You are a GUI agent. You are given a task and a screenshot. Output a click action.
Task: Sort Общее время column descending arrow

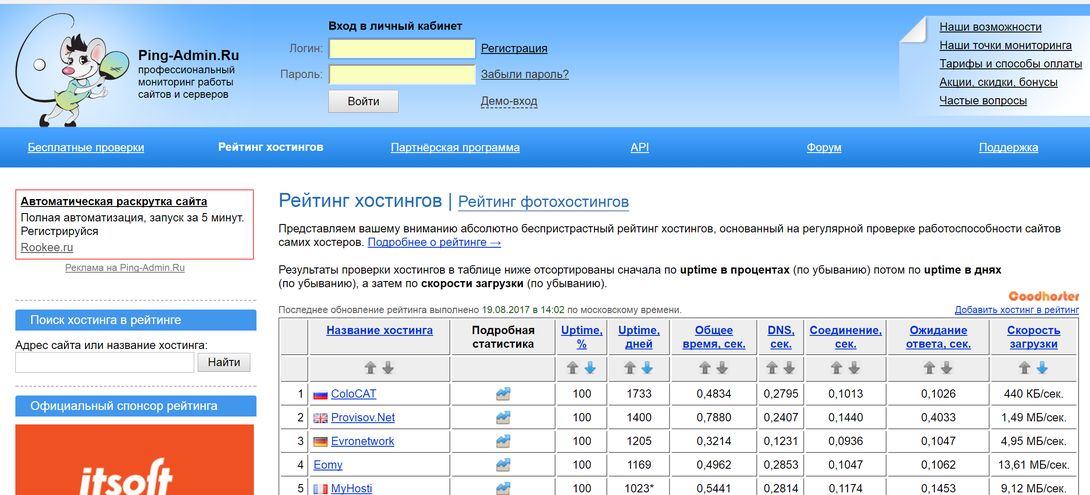[722, 368]
